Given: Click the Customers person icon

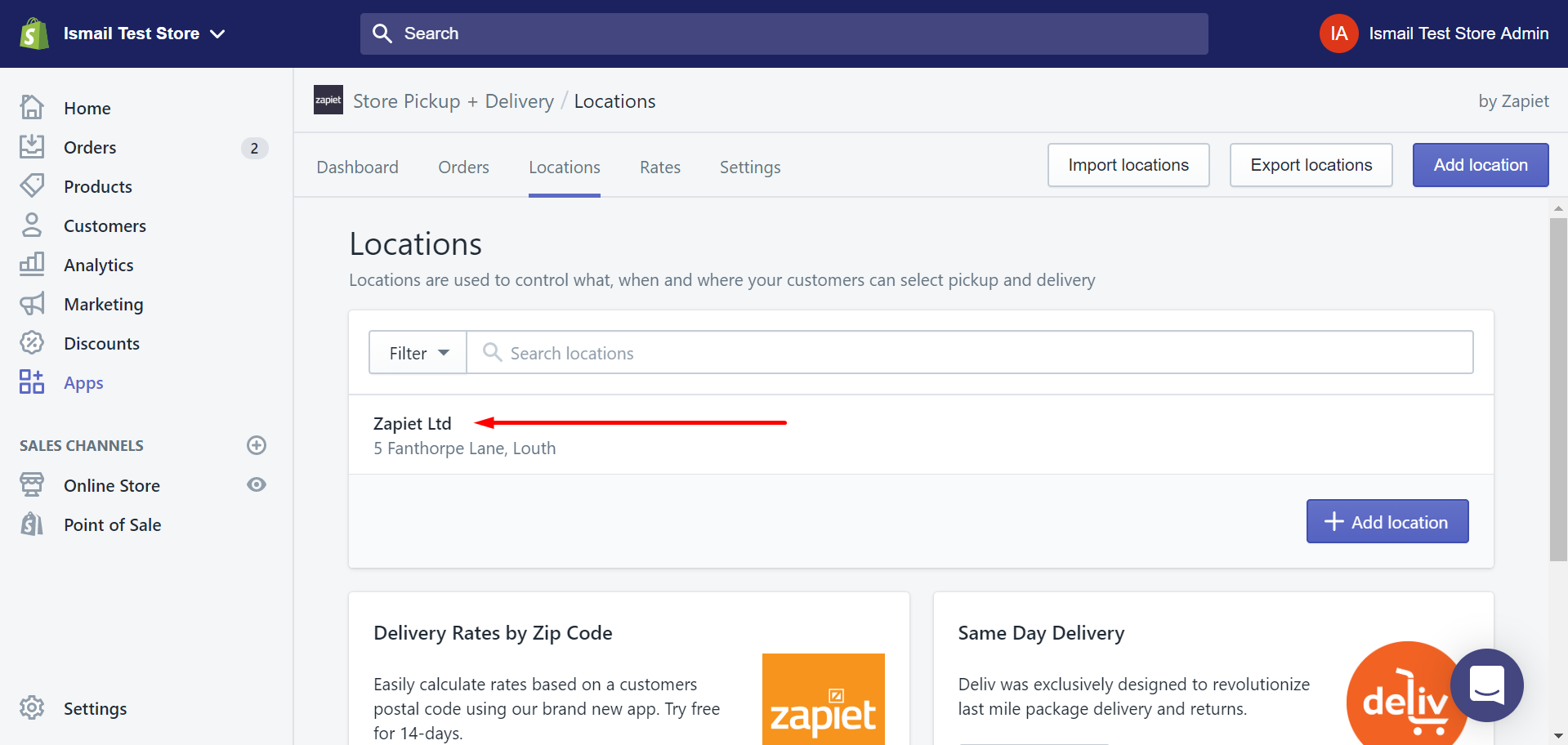Looking at the screenshot, I should (x=32, y=225).
